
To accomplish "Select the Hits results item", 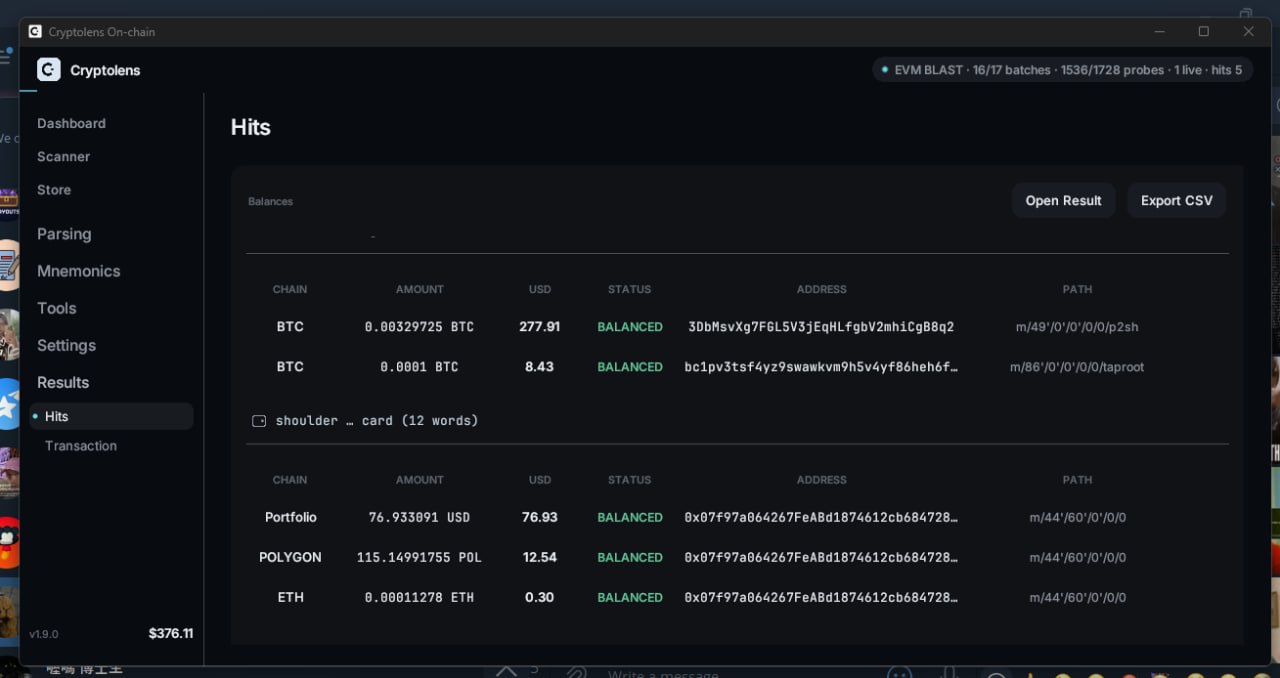I will 111,416.
